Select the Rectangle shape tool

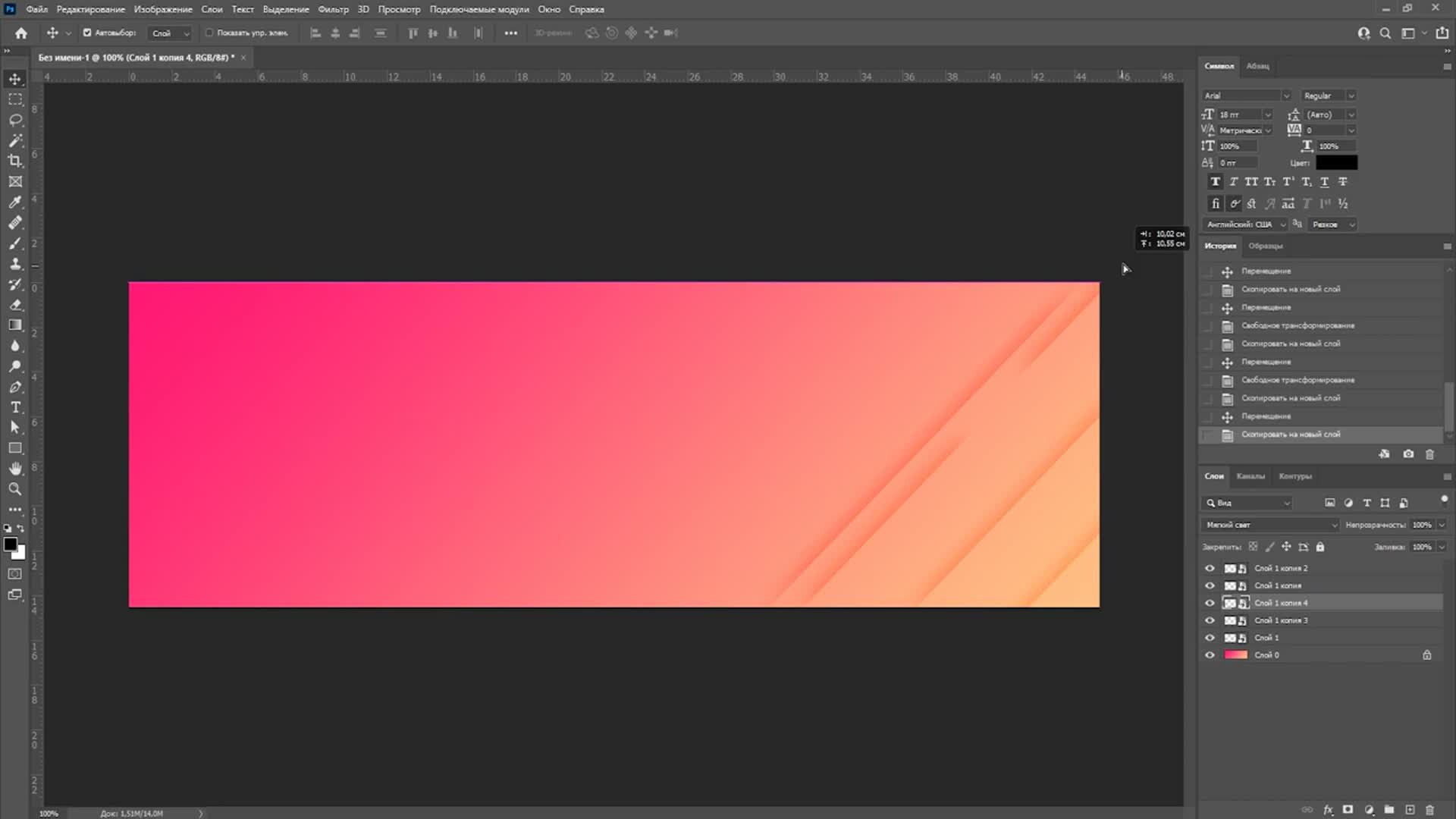pyautogui.click(x=15, y=448)
